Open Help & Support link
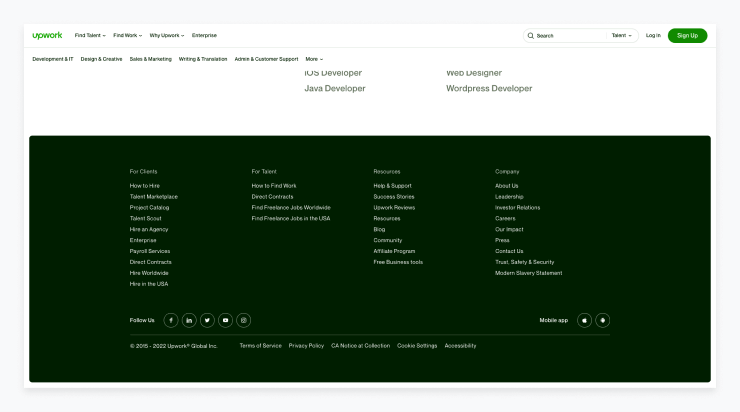 point(392,186)
